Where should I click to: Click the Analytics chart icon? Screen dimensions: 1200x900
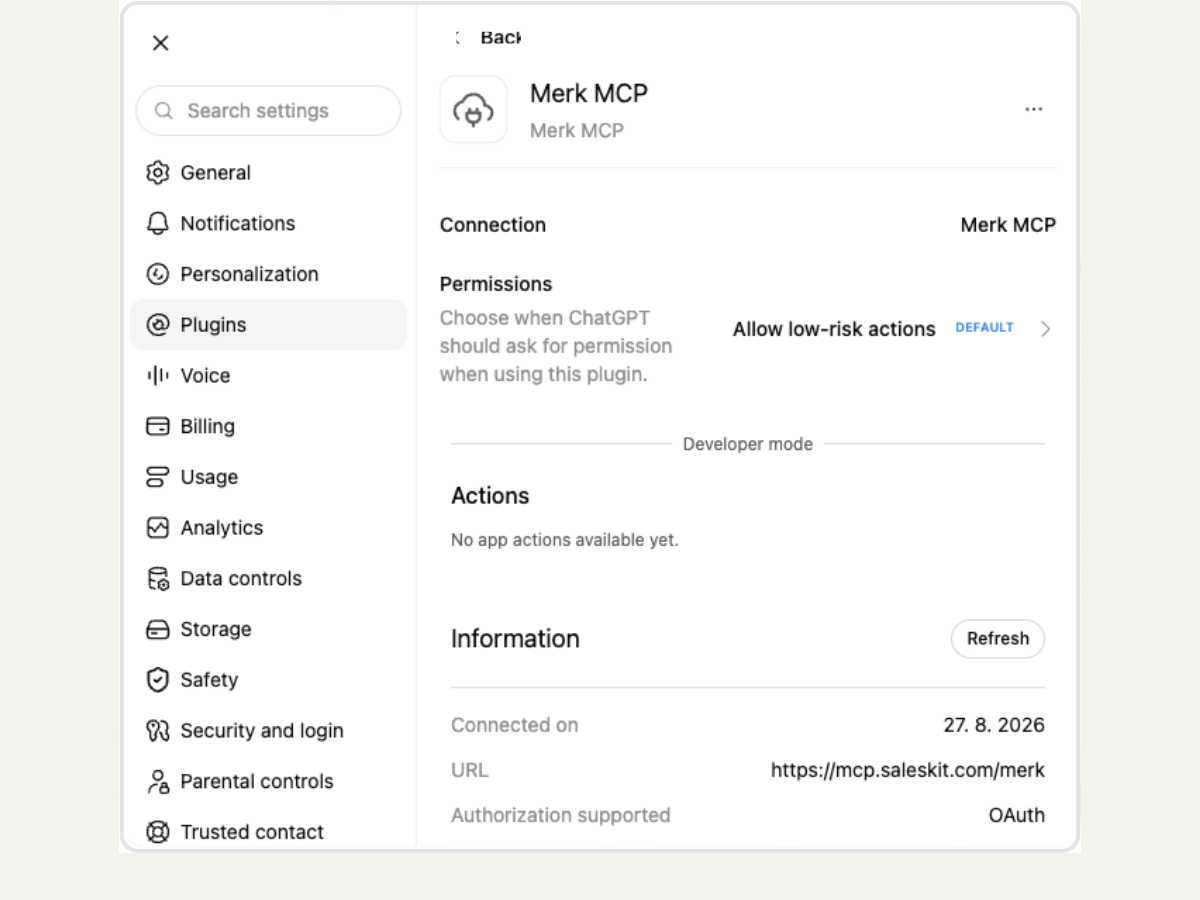pos(158,528)
